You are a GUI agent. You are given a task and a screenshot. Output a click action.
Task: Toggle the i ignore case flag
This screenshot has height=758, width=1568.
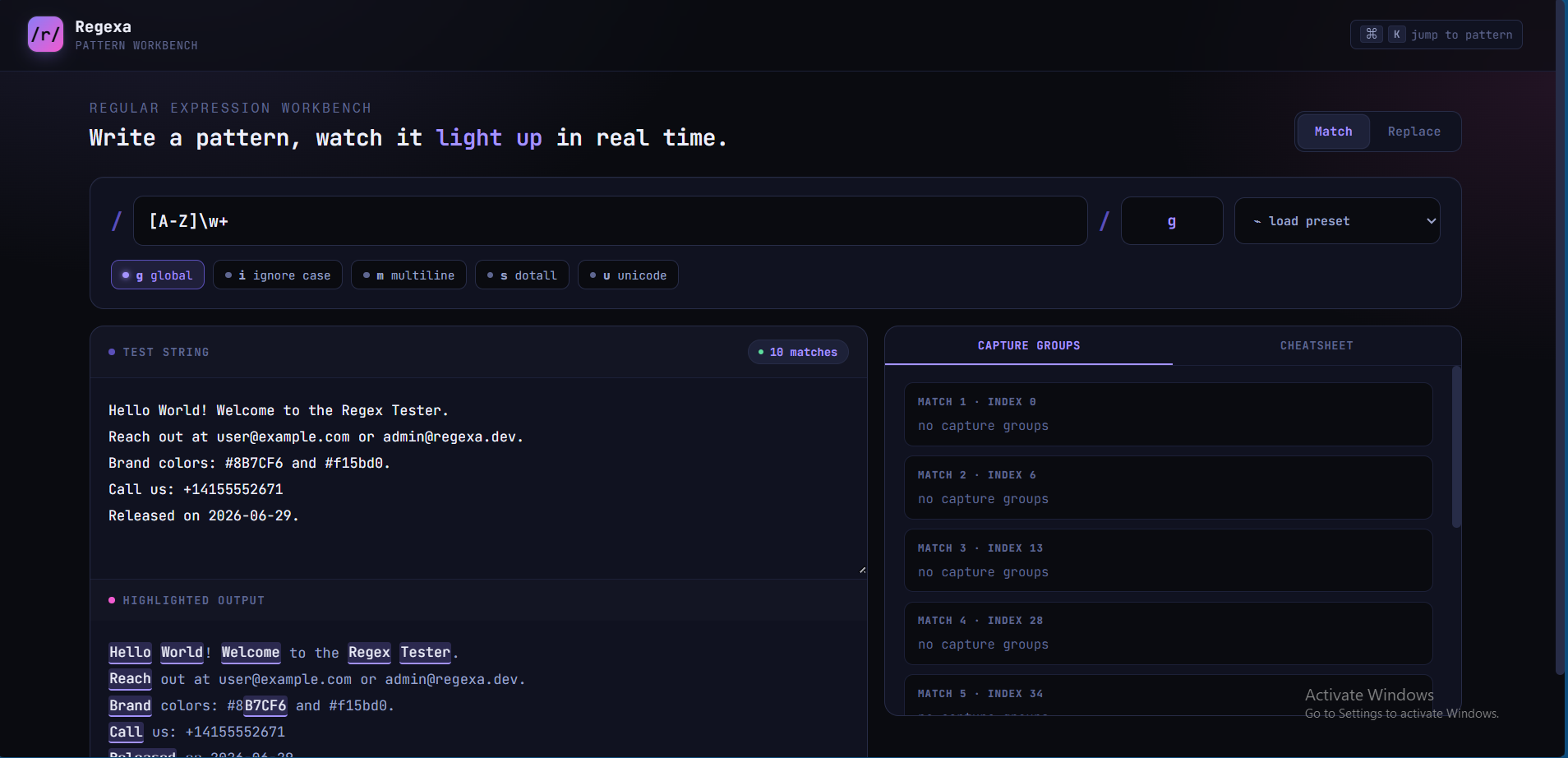pyautogui.click(x=278, y=275)
